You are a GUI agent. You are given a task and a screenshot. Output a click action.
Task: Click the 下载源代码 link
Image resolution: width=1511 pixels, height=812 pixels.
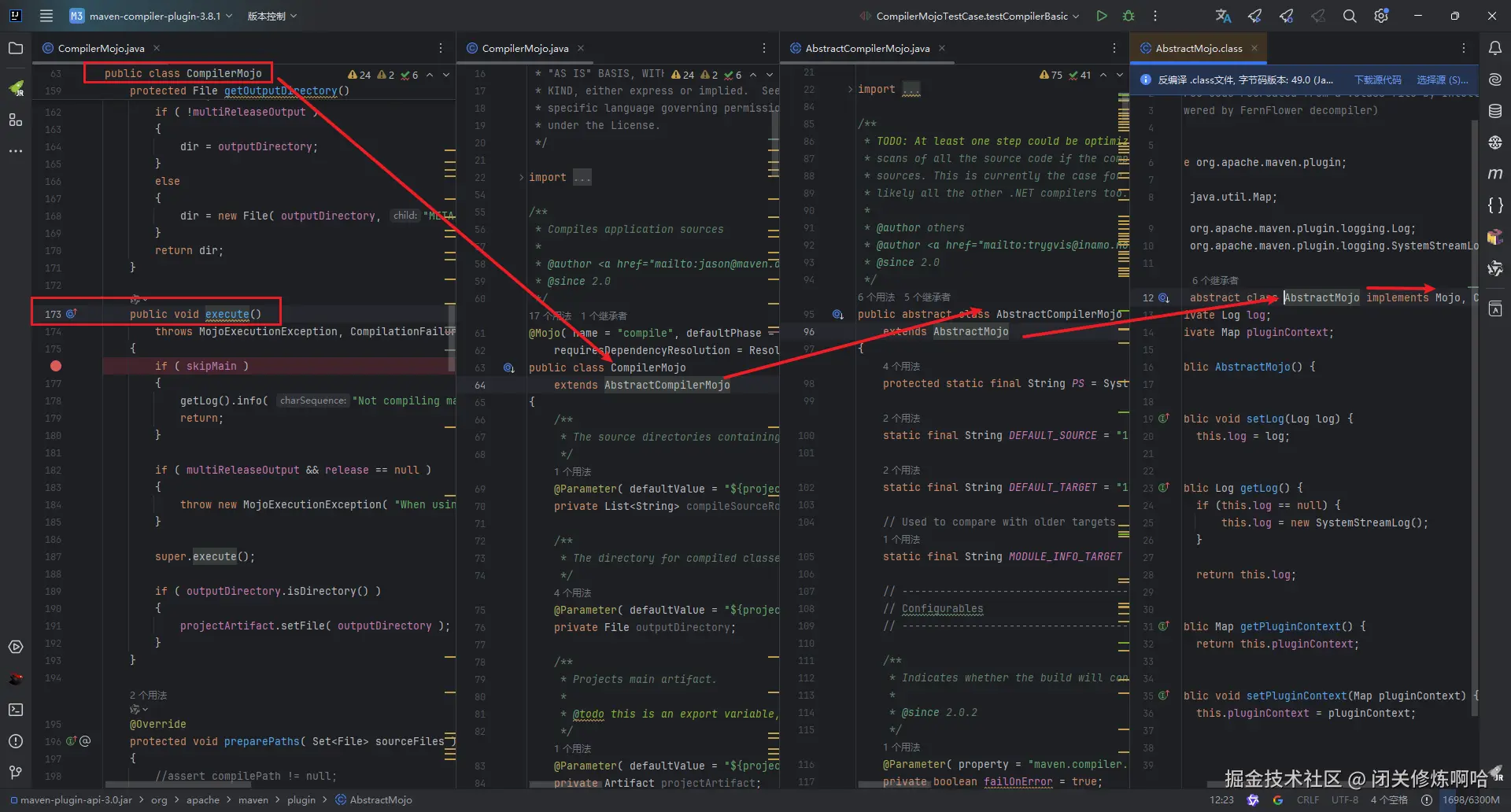(x=1377, y=79)
